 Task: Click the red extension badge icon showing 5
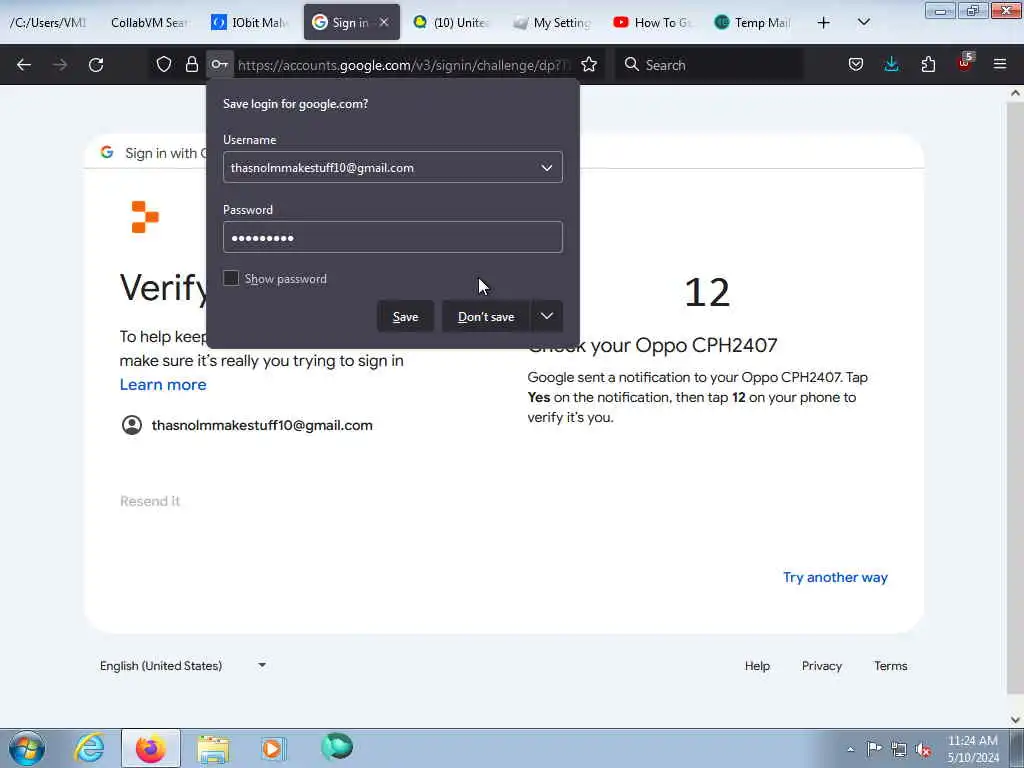pyautogui.click(x=965, y=63)
